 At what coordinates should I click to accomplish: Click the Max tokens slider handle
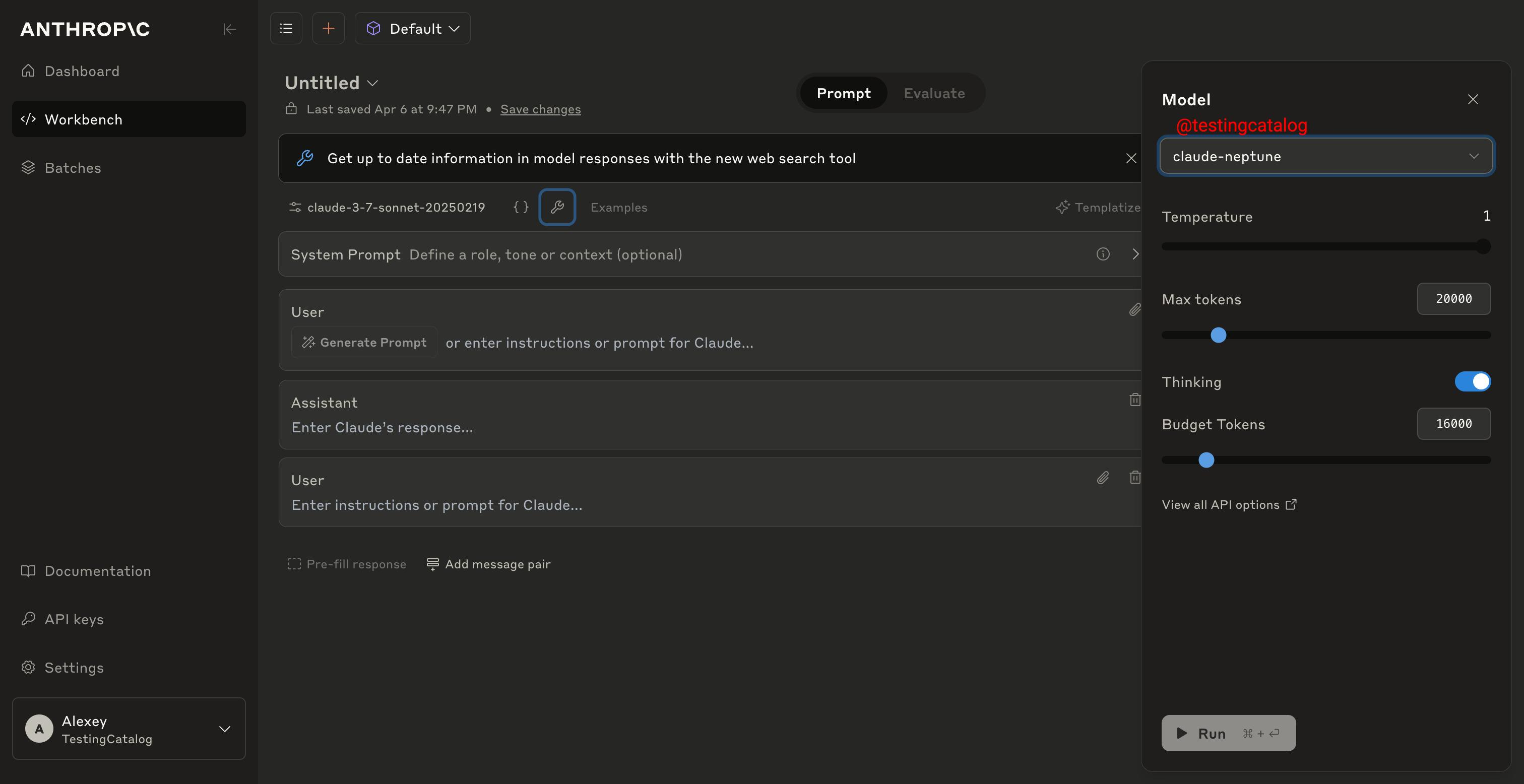click(1218, 336)
